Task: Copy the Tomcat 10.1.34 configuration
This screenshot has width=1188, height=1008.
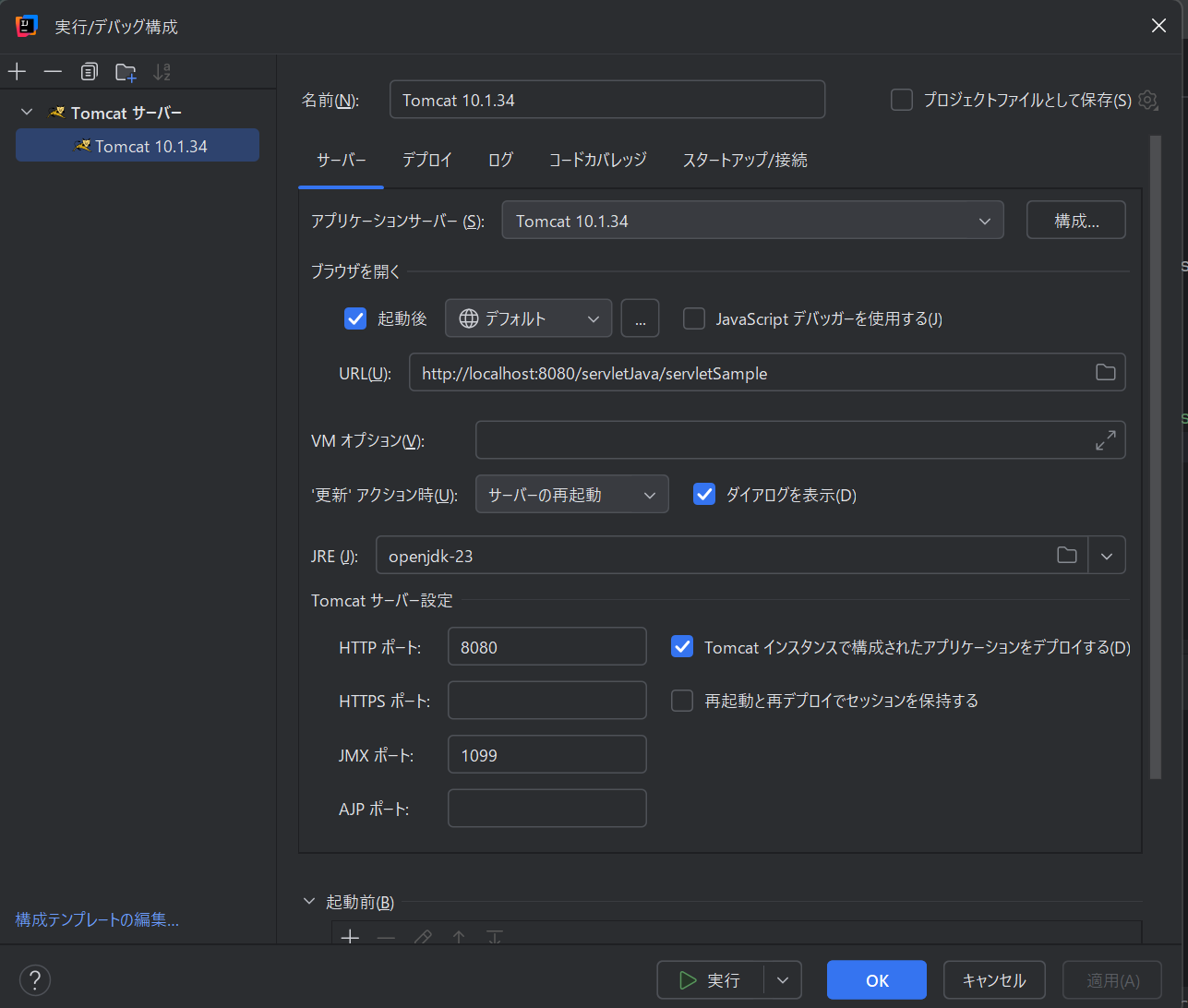Action: coord(89,71)
